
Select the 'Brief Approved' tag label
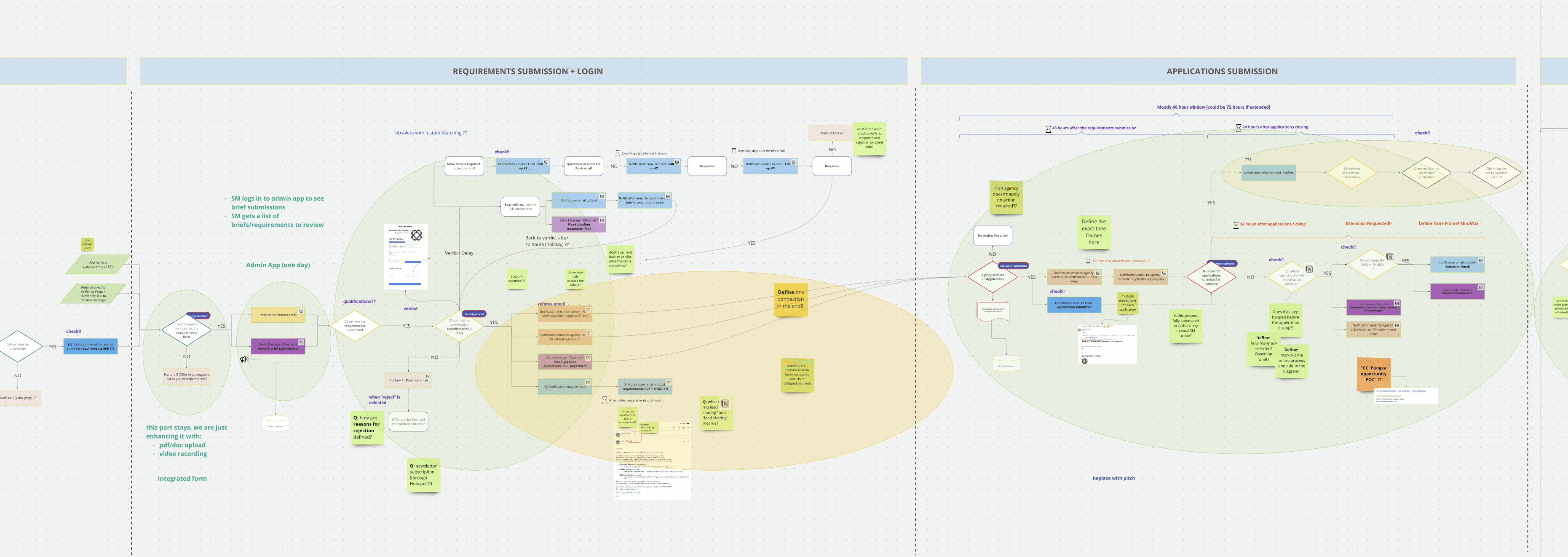click(x=474, y=314)
